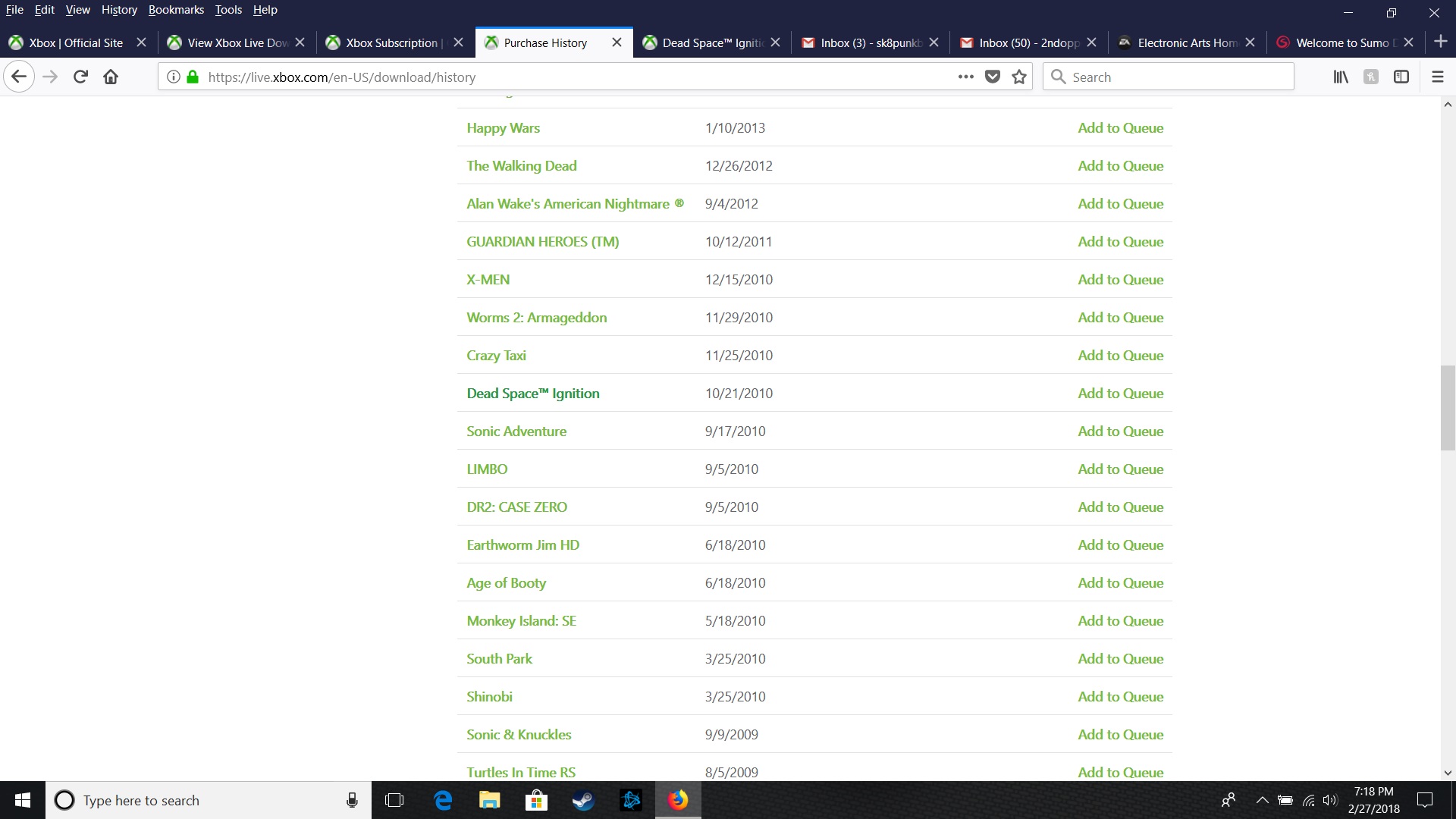
Task: Go back to the previous page
Action: click(19, 77)
